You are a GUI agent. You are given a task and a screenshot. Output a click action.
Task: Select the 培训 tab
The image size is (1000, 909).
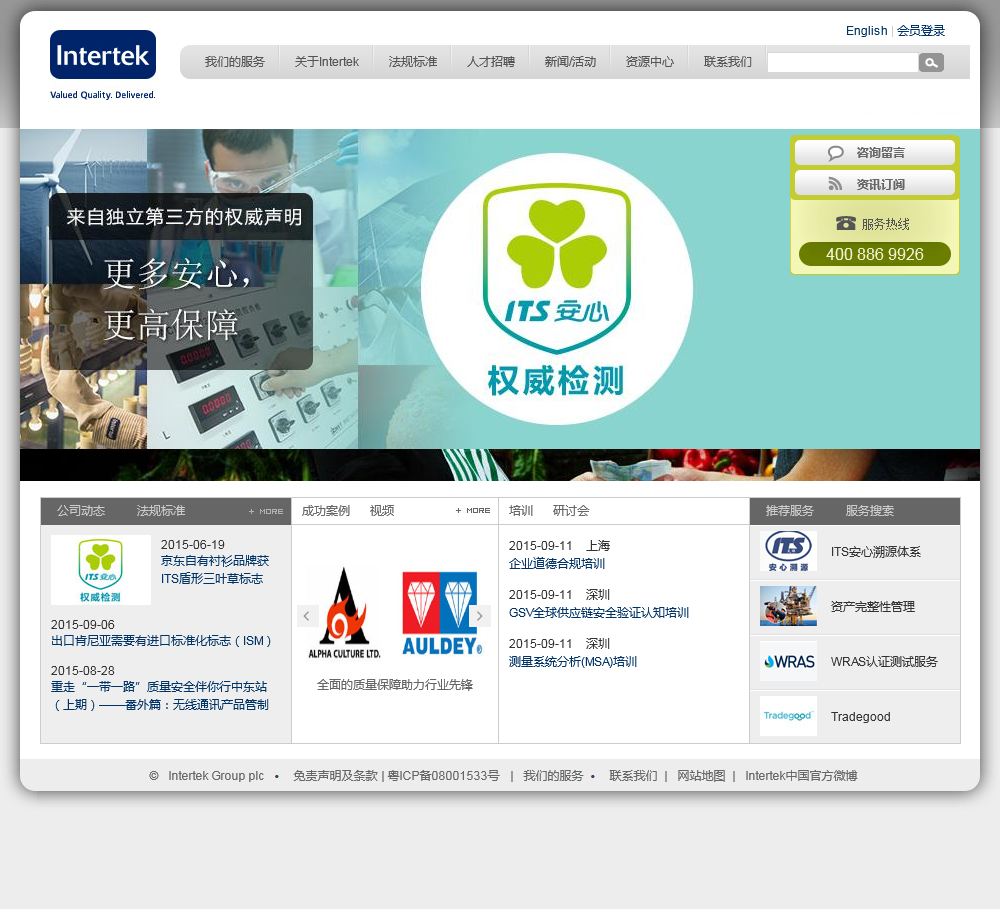click(521, 511)
